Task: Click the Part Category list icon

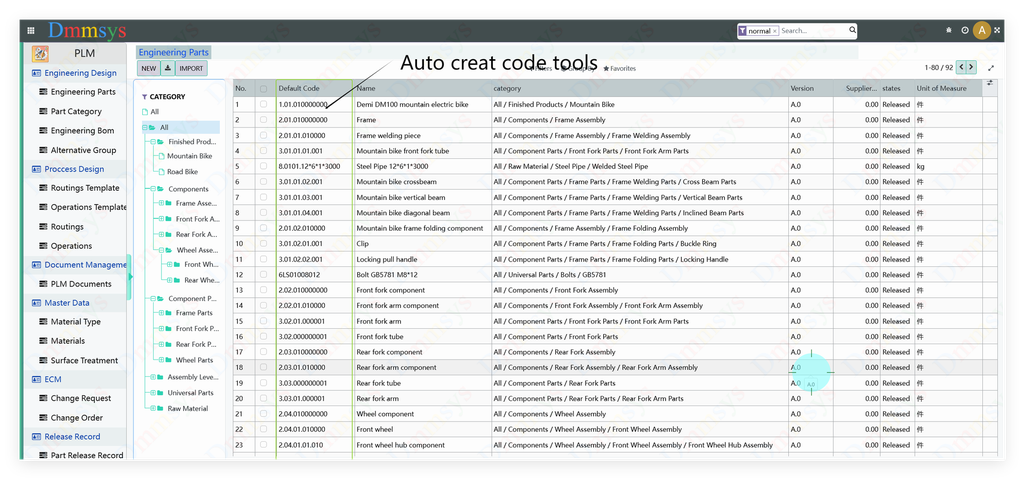Action: coord(44,111)
